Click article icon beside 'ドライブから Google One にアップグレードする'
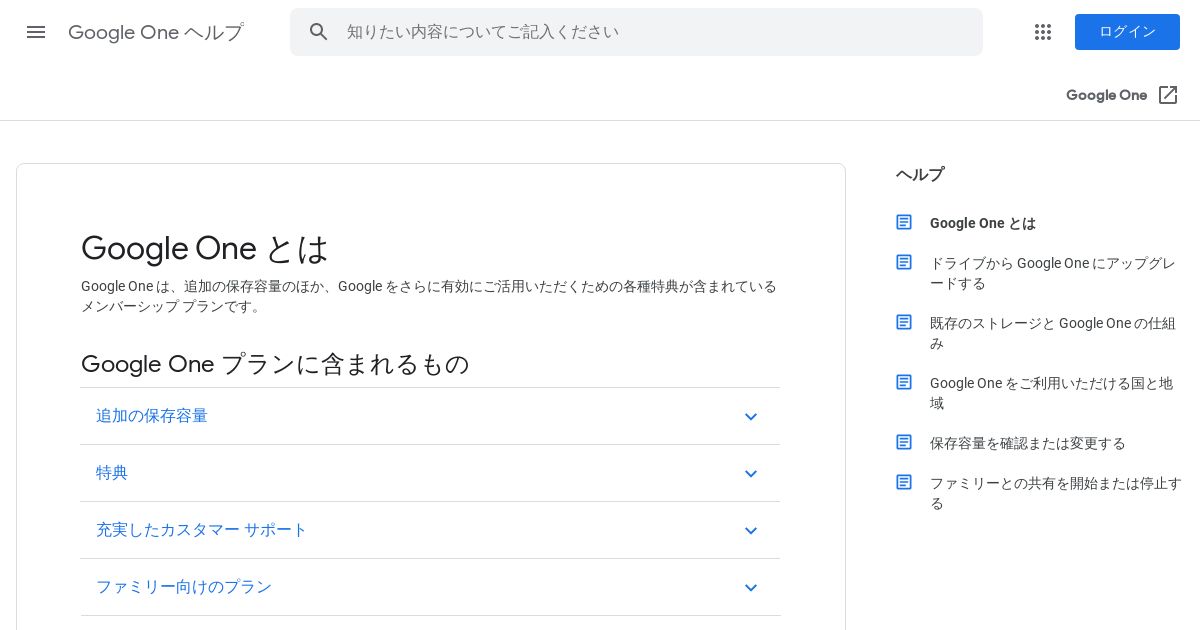The image size is (1200, 630). tap(904, 262)
